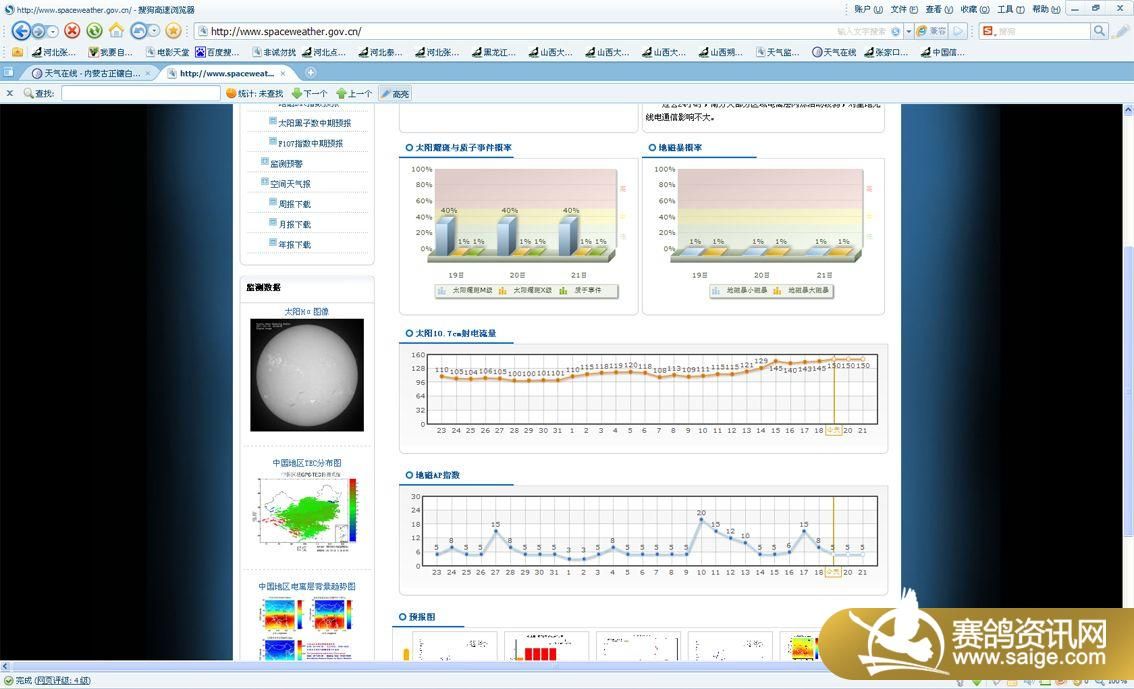Click the 太阳Hα solar image thumbnail
This screenshot has height=689, width=1134.
306,374
